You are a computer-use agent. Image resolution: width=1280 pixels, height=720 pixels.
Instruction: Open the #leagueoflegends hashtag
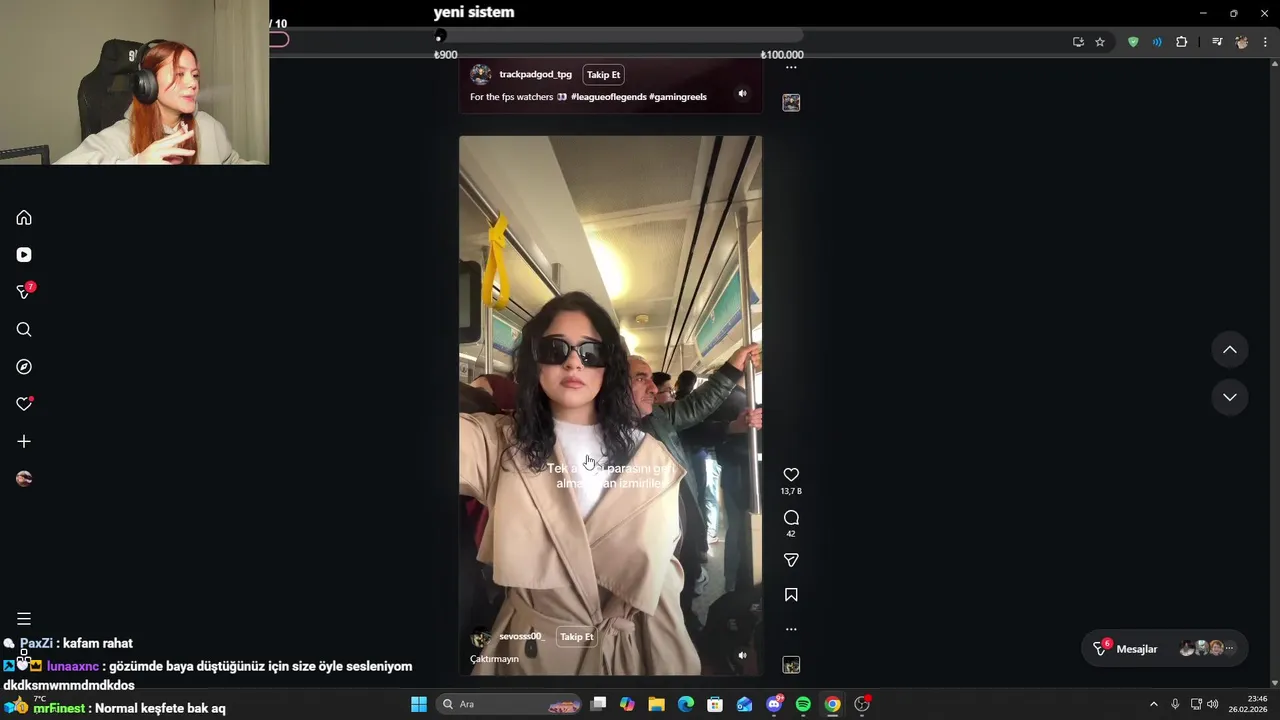point(608,97)
